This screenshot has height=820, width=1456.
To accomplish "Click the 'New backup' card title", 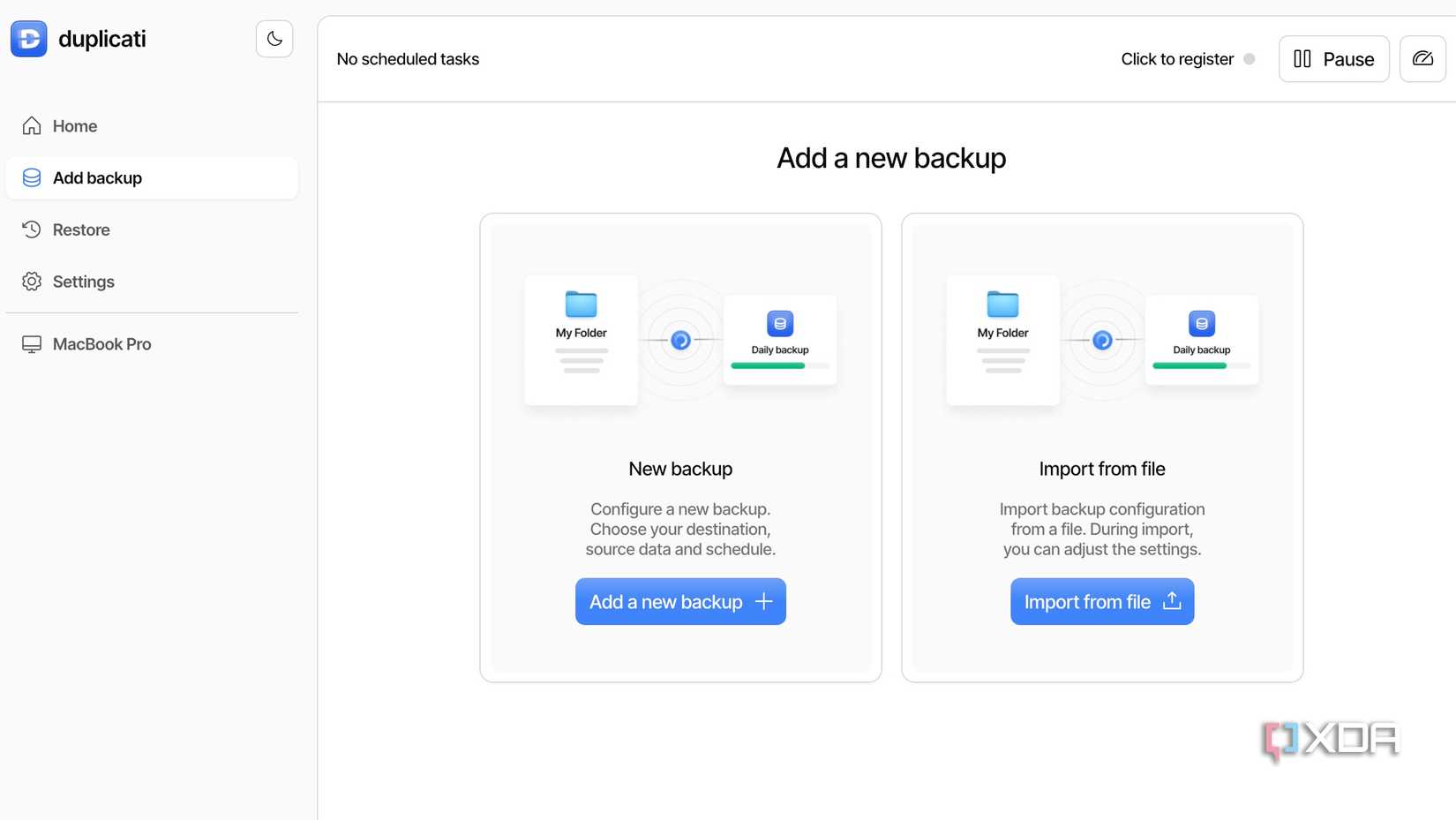I will tap(680, 469).
